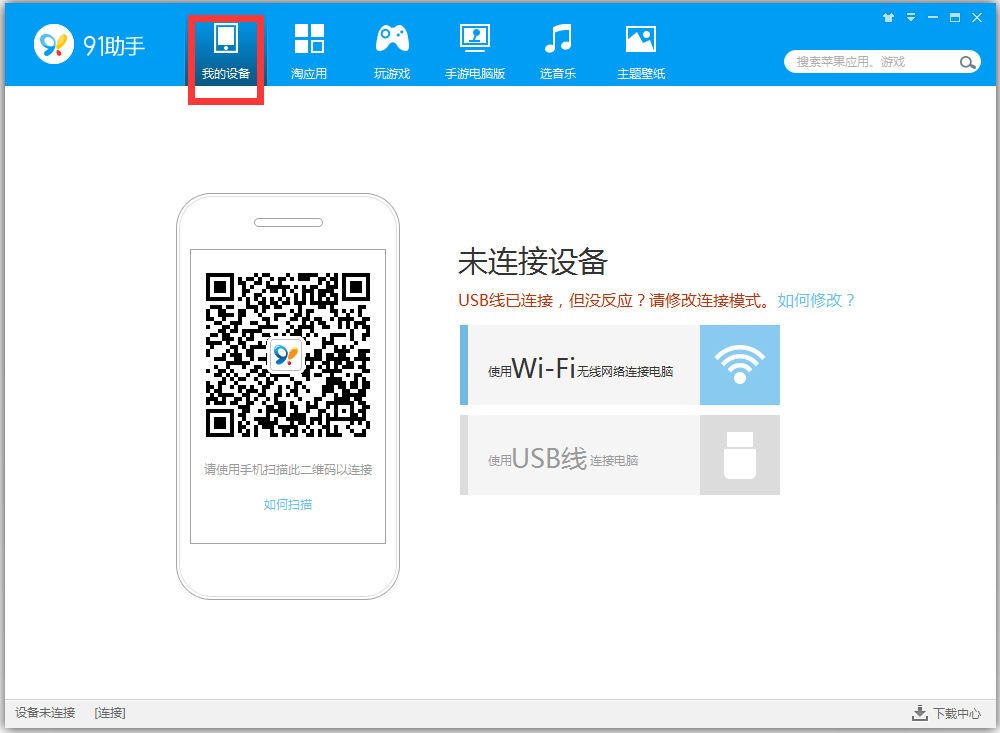Expand the title bar dropdown menu arrow
The width and height of the screenshot is (1000, 733).
click(x=911, y=18)
